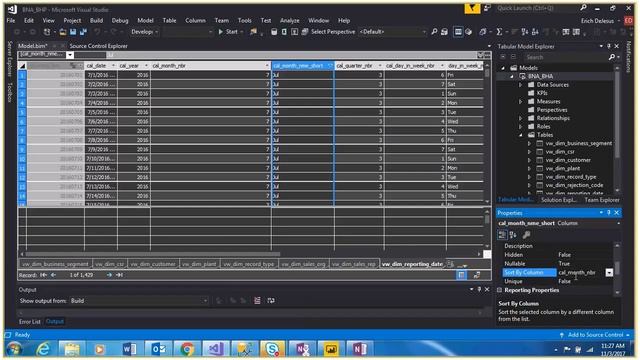This screenshot has width=640, height=360.
Task: Select the KPIs folder in Tabular Model Explorer
Action: click(542, 93)
